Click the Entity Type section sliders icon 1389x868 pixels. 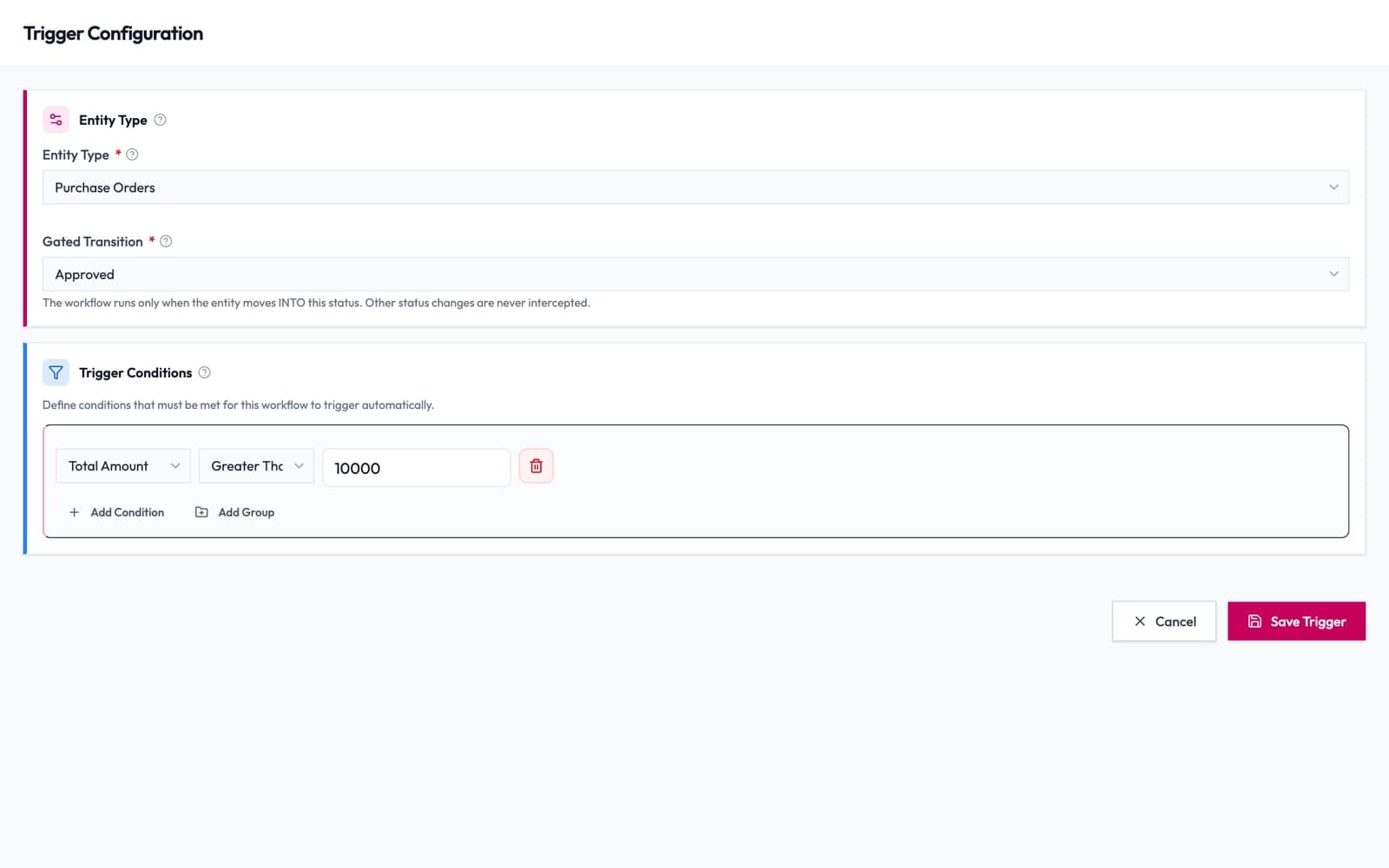pyautogui.click(x=56, y=120)
